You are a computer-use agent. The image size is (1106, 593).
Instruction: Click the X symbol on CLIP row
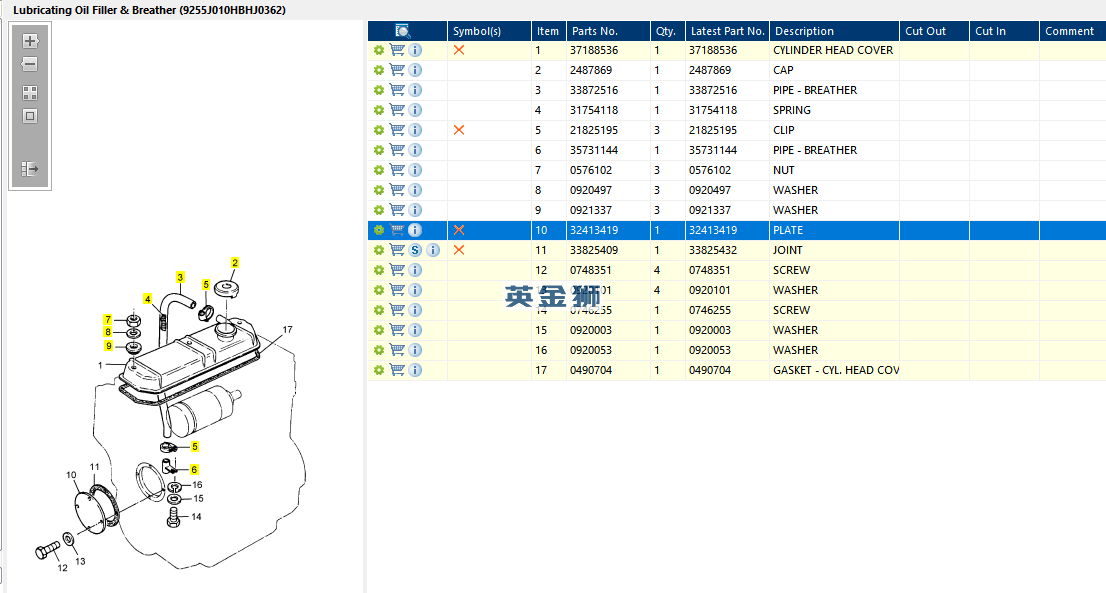[x=458, y=130]
